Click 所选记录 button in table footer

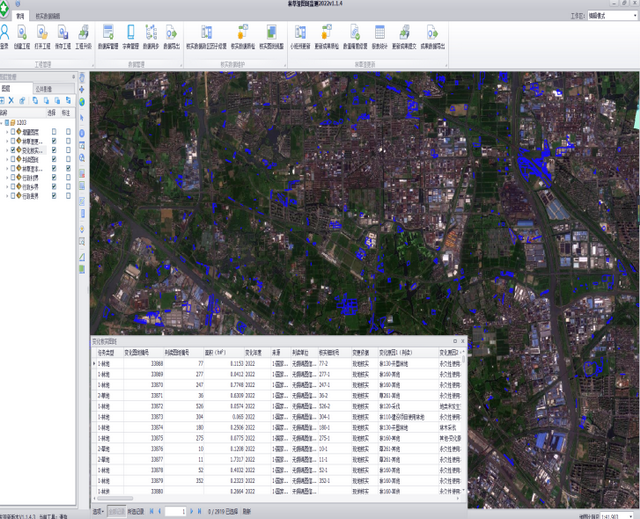(136, 511)
